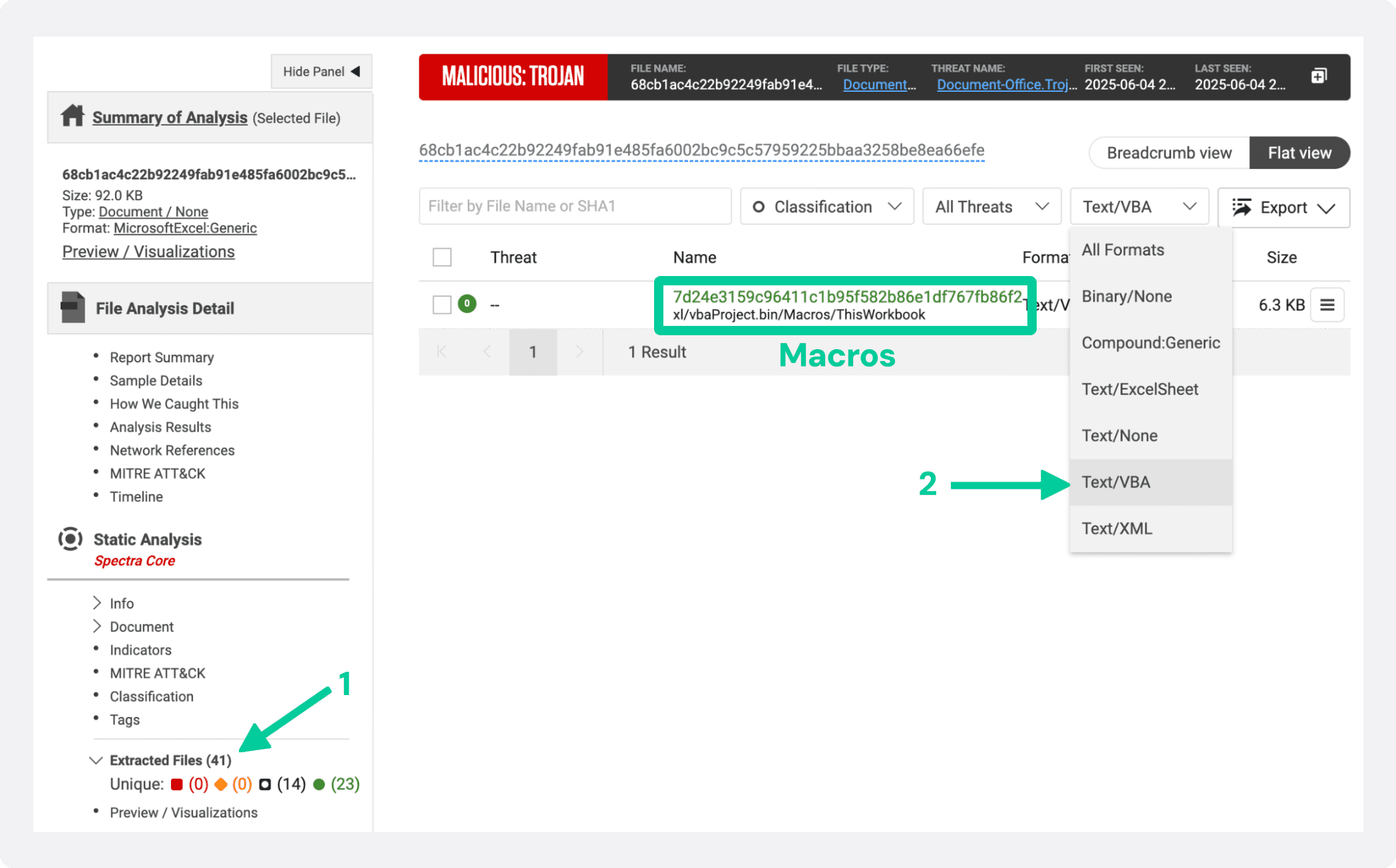This screenshot has width=1396, height=868.
Task: Open the row actions hamburger menu
Action: [x=1327, y=305]
